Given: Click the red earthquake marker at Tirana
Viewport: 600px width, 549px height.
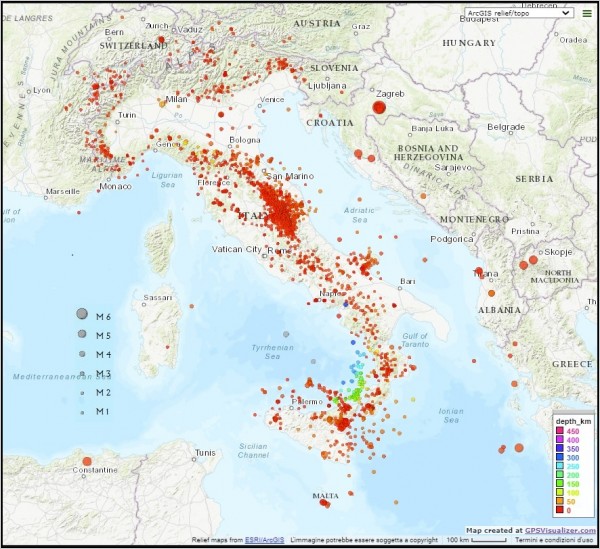Looking at the screenshot, I should tap(479, 270).
